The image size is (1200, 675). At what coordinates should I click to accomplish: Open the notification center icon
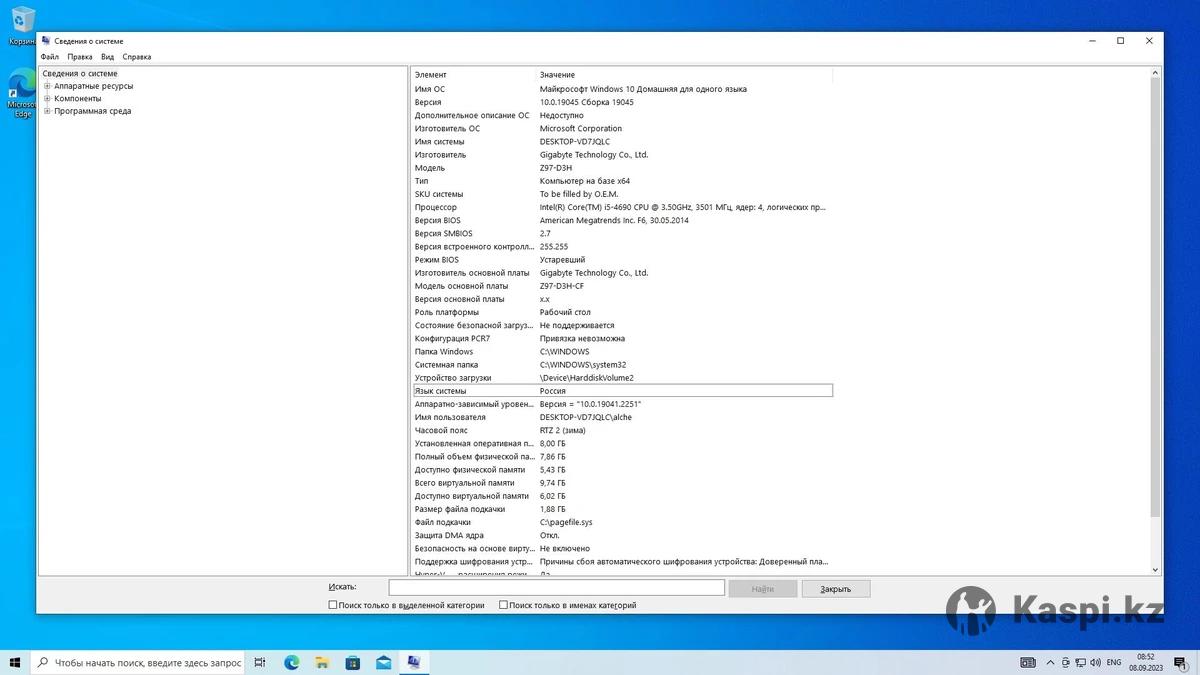click(1178, 662)
